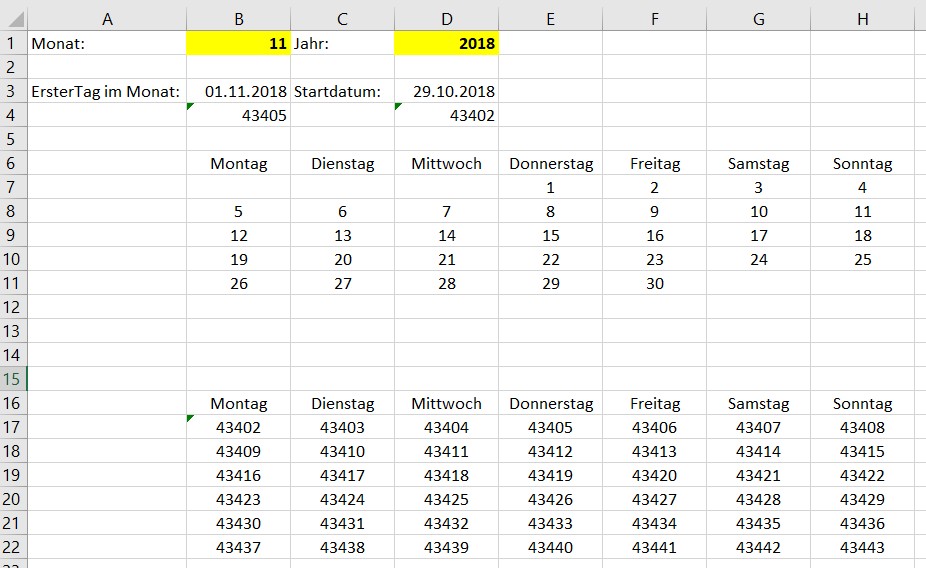926x568 pixels.
Task: Select the Montag header in row 16
Action: [x=238, y=403]
